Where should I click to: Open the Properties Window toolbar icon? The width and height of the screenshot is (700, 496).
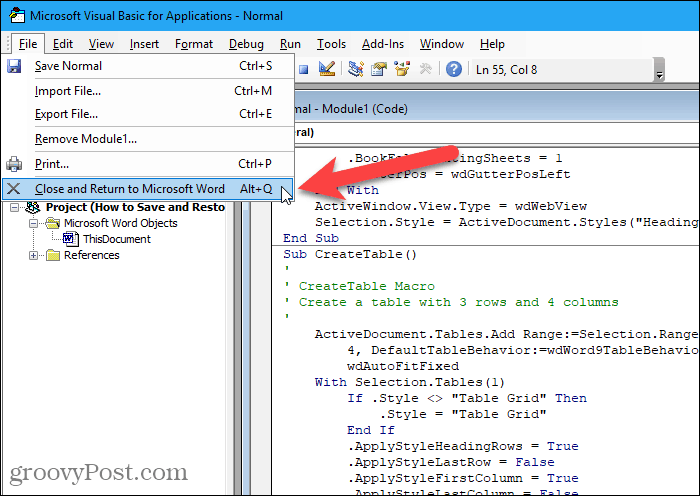point(379,69)
